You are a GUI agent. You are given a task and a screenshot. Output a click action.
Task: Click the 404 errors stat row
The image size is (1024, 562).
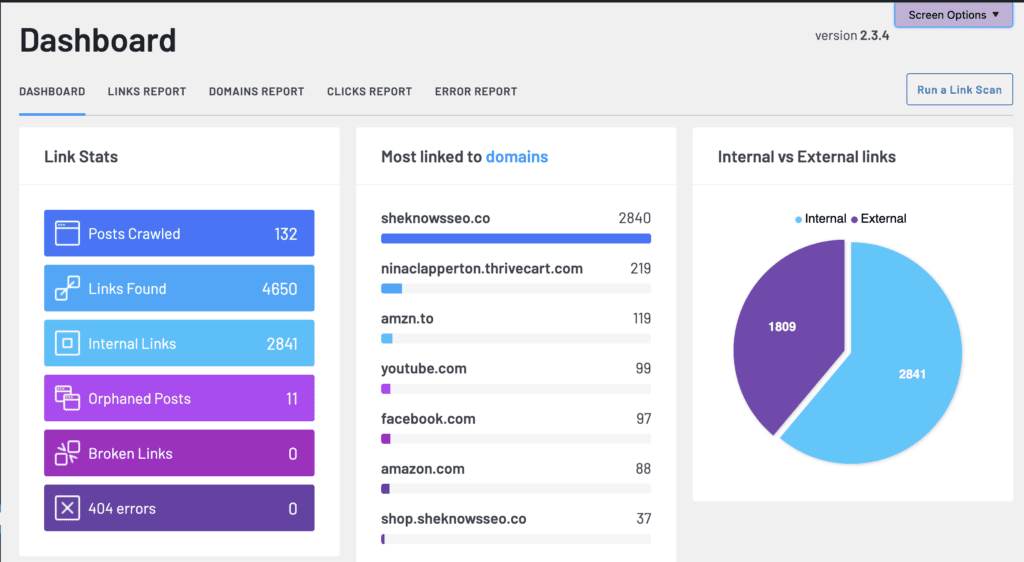point(179,508)
